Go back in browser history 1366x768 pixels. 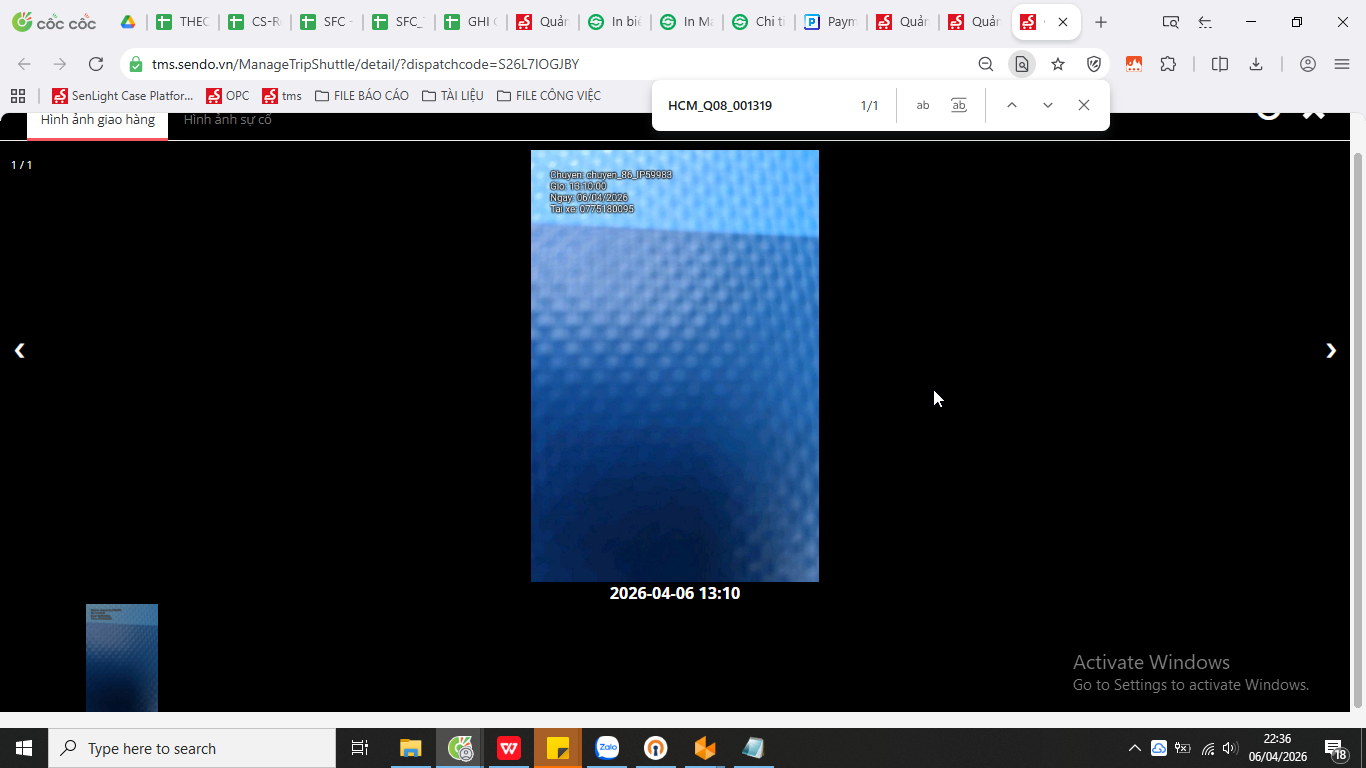tap(24, 64)
